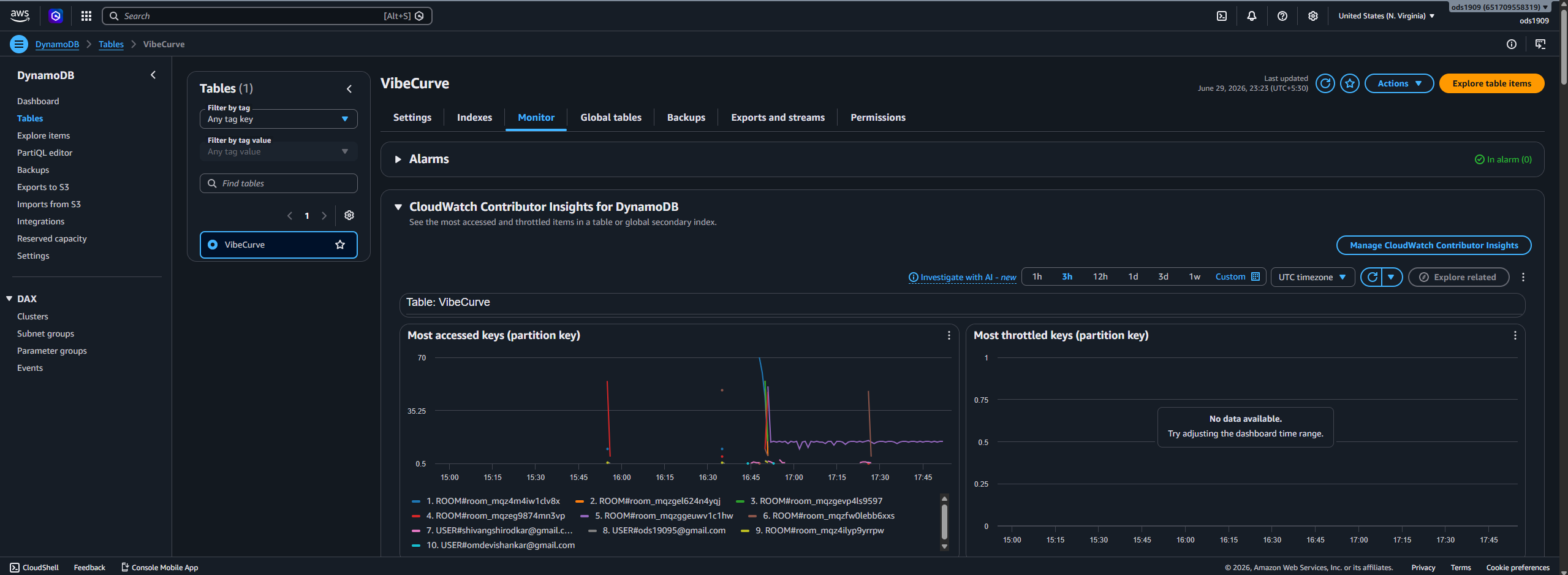Expand the Alarms section
The height and width of the screenshot is (575, 1568).
click(x=398, y=159)
